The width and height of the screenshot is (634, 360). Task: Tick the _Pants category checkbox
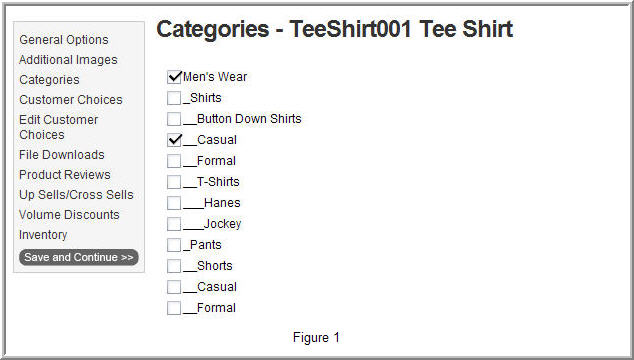click(174, 245)
